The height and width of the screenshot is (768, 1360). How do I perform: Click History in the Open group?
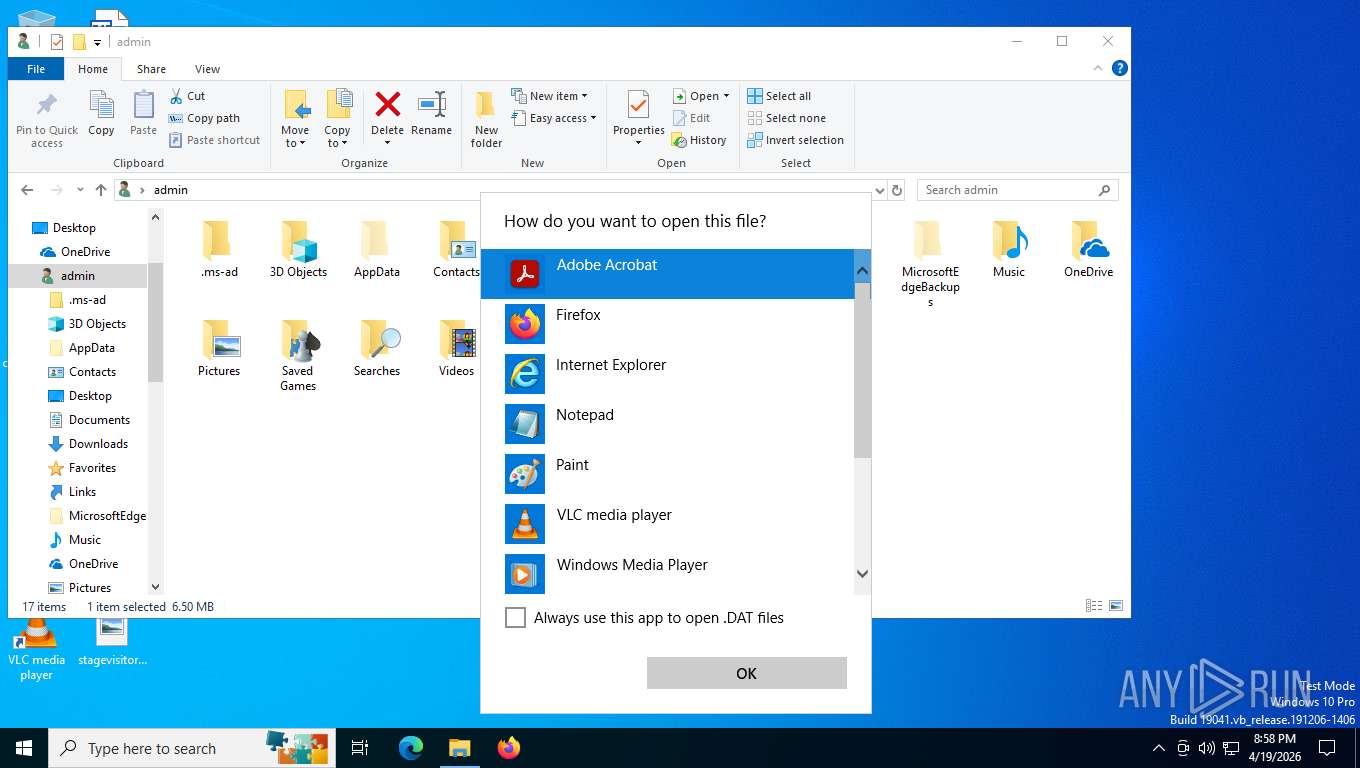pyautogui.click(x=699, y=140)
